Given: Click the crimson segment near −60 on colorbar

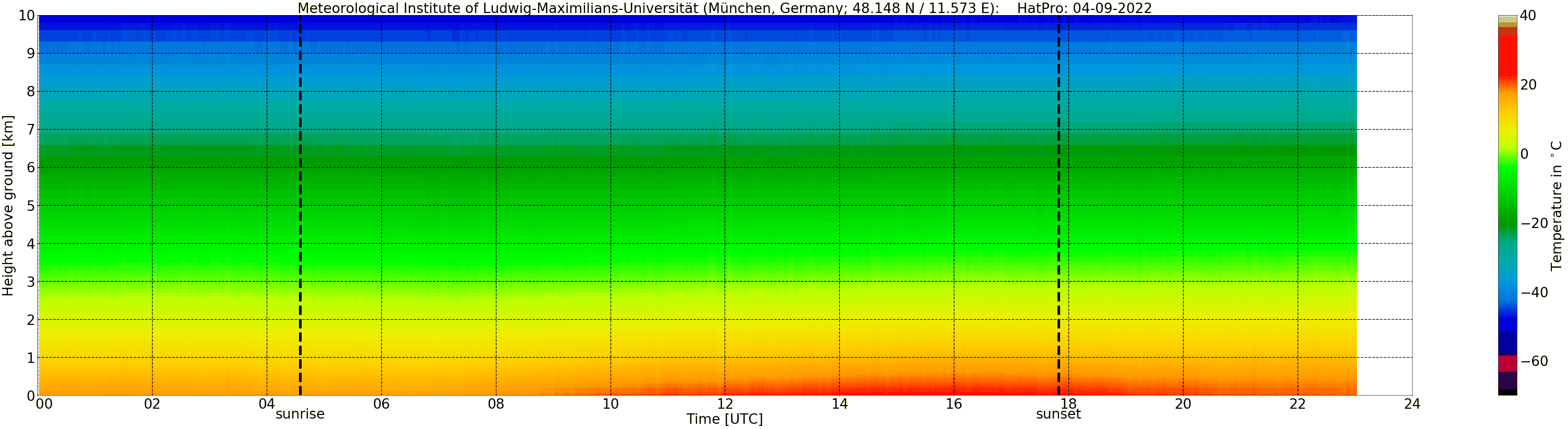Looking at the screenshot, I should (1507, 364).
